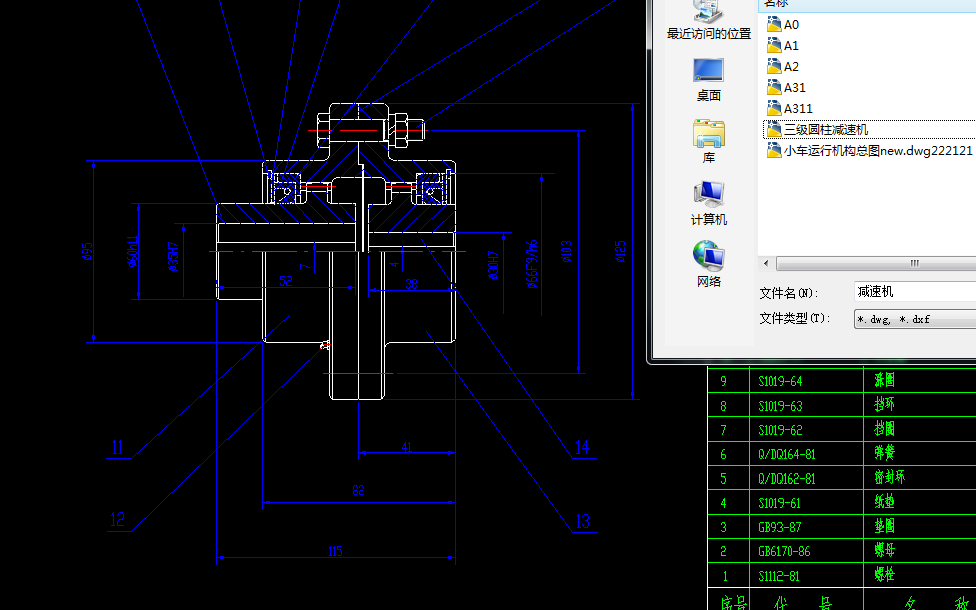Go to 桌面 (Desktop) in the places sidebar
This screenshot has width=976, height=610.
(708, 78)
